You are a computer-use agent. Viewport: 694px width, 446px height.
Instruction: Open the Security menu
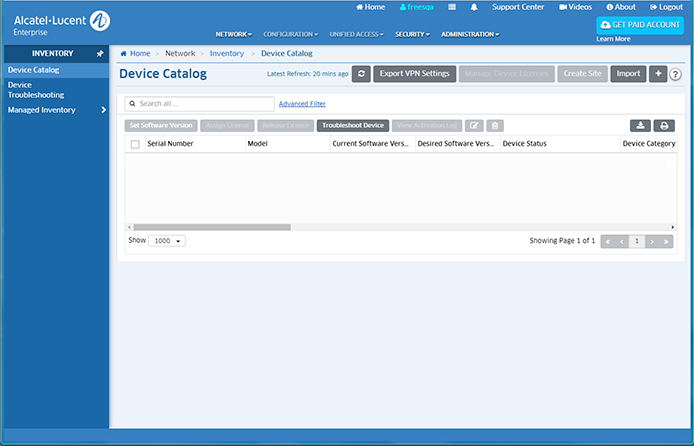coord(411,34)
